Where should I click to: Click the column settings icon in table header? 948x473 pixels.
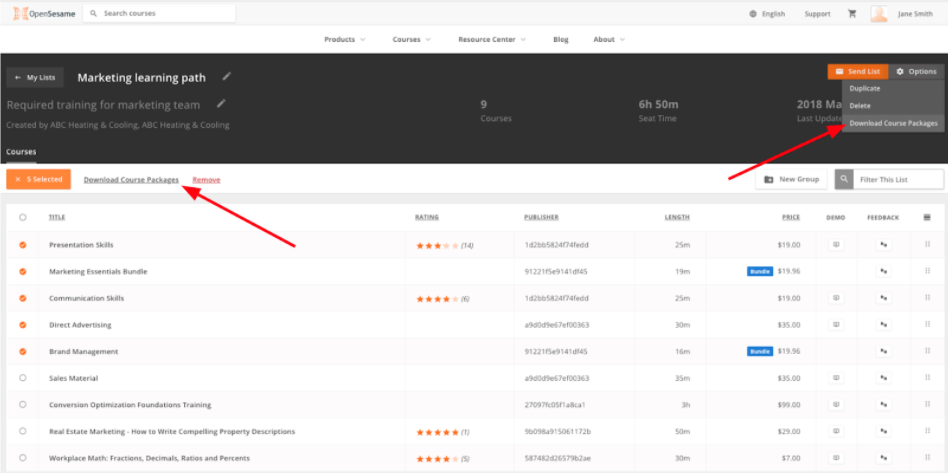927,217
